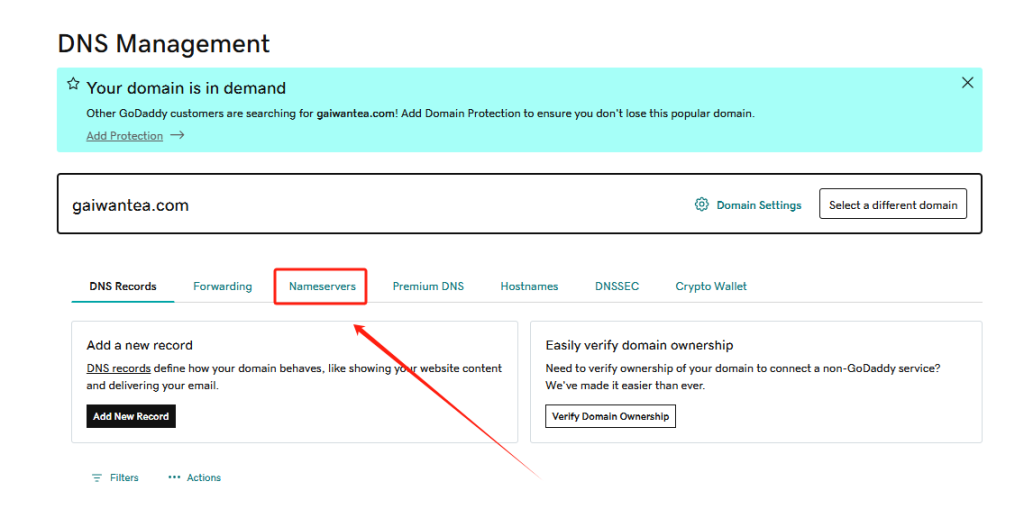1024x518 pixels.
Task: Click the star icon in the banner
Action: (73, 84)
